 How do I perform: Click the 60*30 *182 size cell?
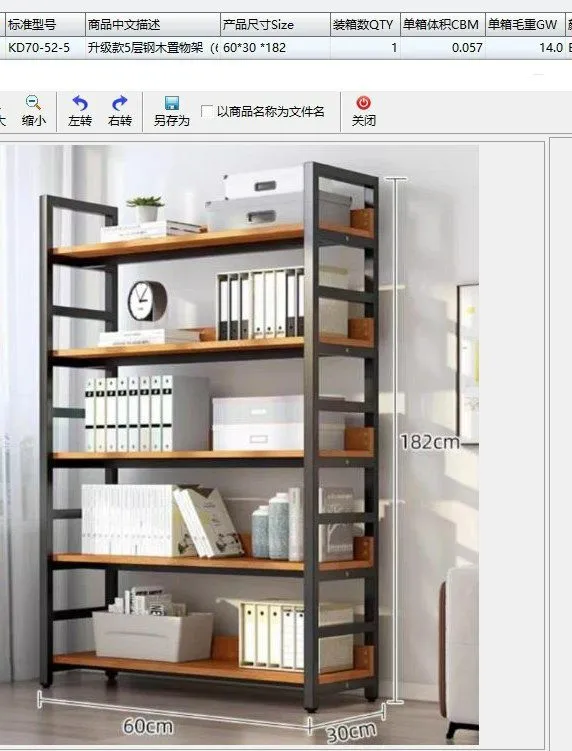click(275, 48)
